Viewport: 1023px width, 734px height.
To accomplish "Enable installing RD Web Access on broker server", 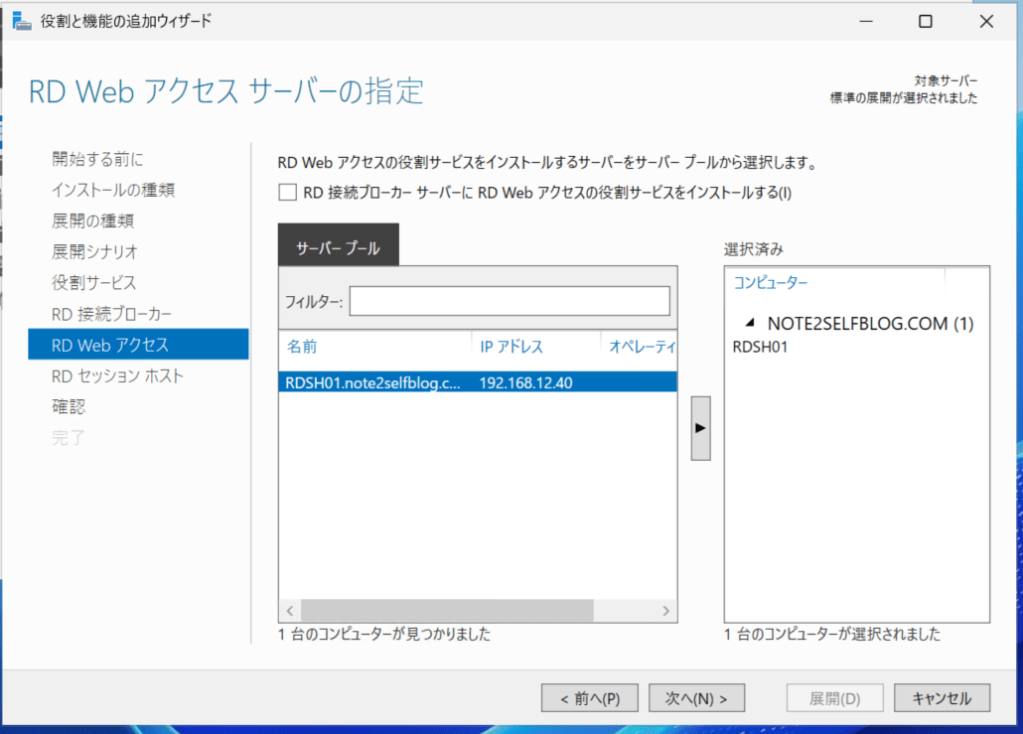I will [x=288, y=193].
